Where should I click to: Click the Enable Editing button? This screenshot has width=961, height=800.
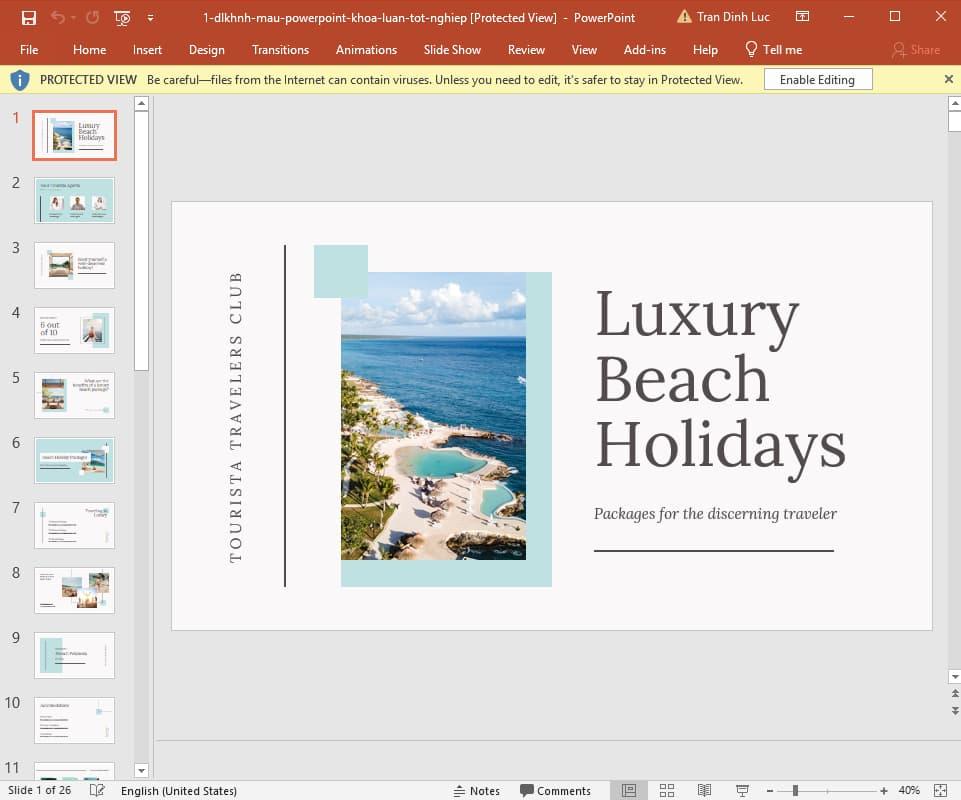[817, 80]
